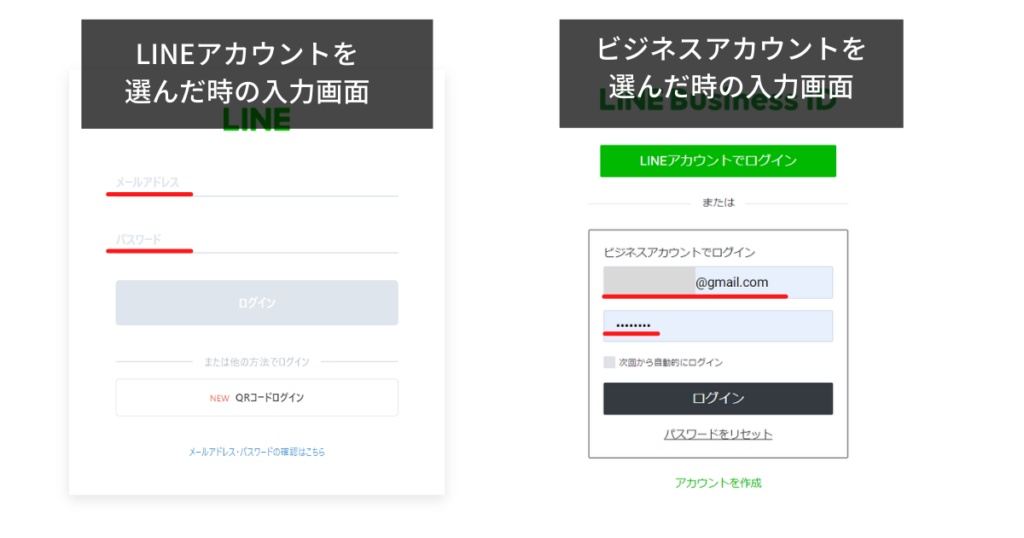
Task: Open メールアドレス・パスワードの確認はこちら link
Action: point(257,452)
